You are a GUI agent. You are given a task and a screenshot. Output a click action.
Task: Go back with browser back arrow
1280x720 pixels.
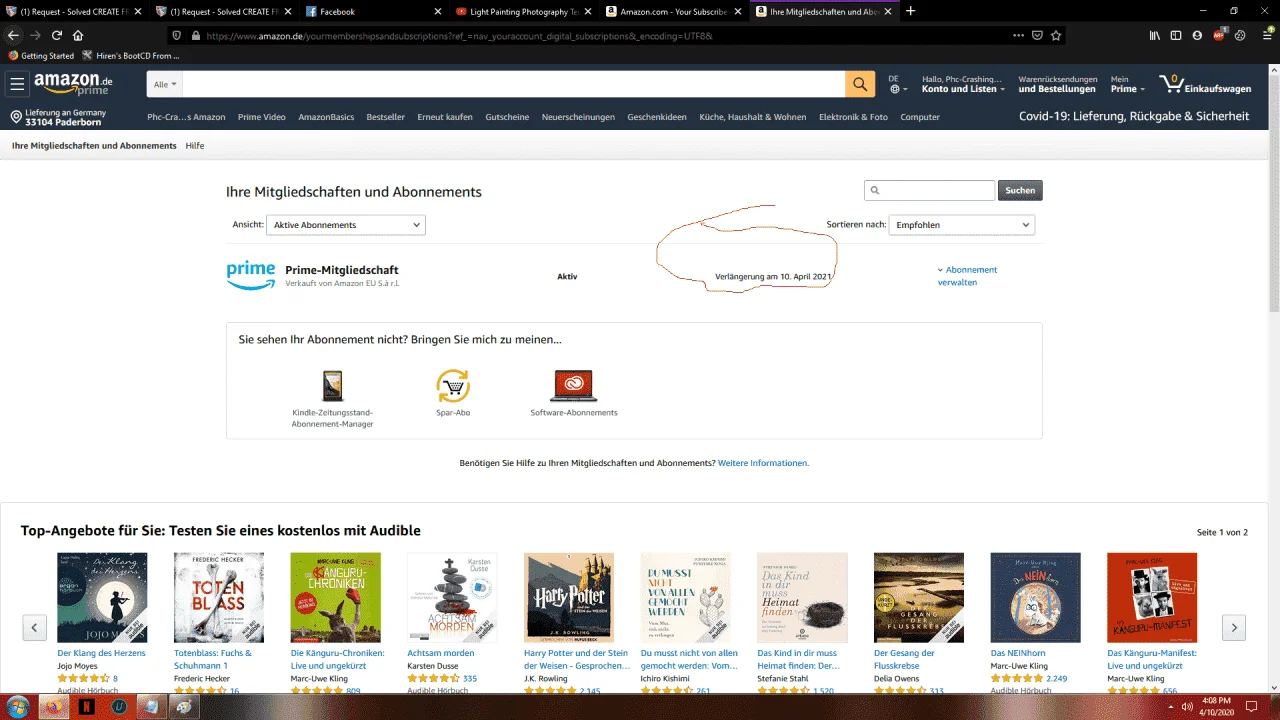click(x=14, y=35)
